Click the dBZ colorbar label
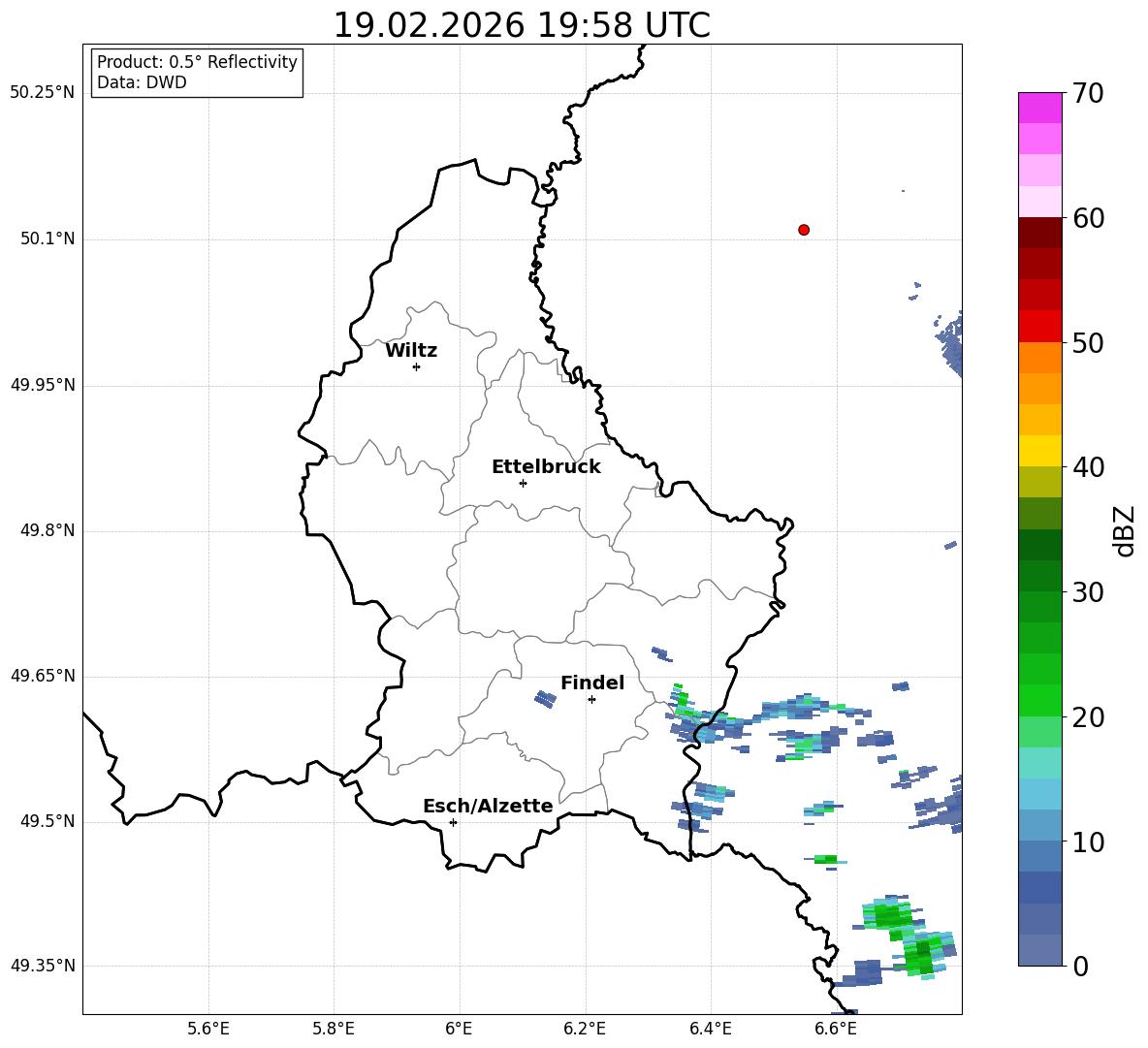This screenshot has height=1048, width=1148. coord(1126,530)
